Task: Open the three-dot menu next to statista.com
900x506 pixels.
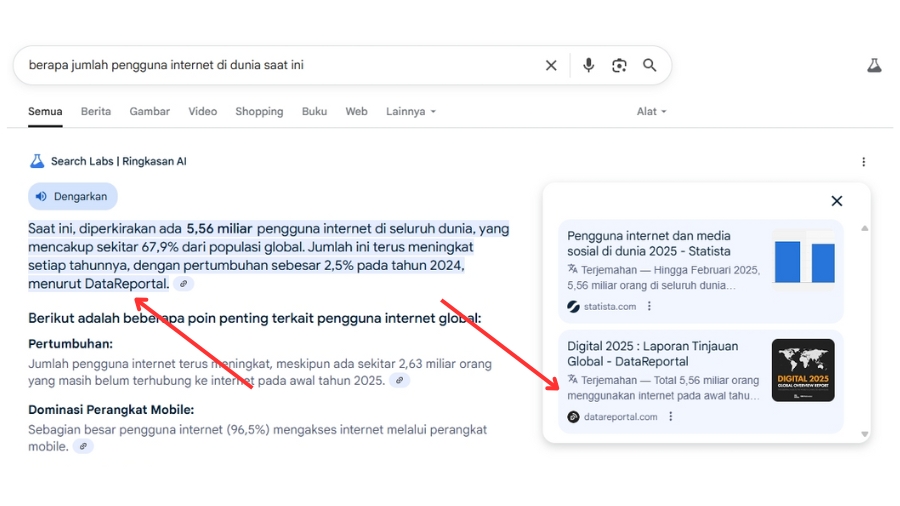Action: point(649,306)
